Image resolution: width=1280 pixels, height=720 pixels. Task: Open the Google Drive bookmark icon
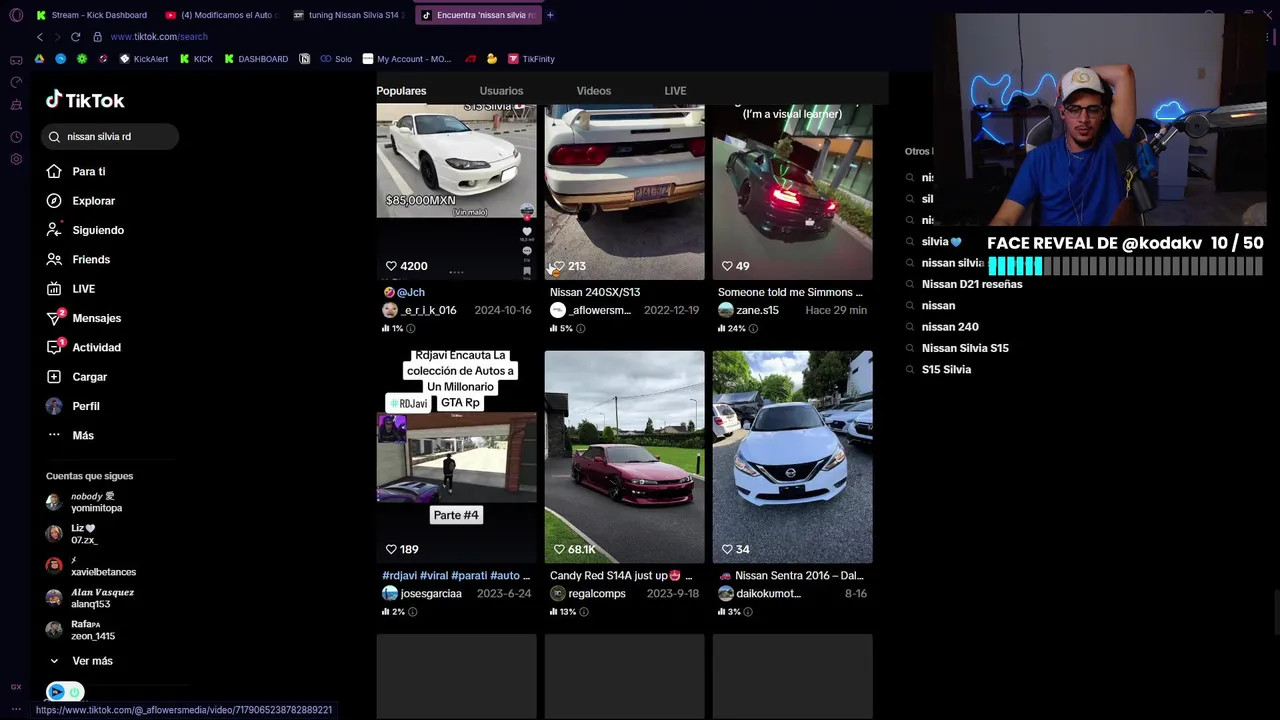[39, 59]
